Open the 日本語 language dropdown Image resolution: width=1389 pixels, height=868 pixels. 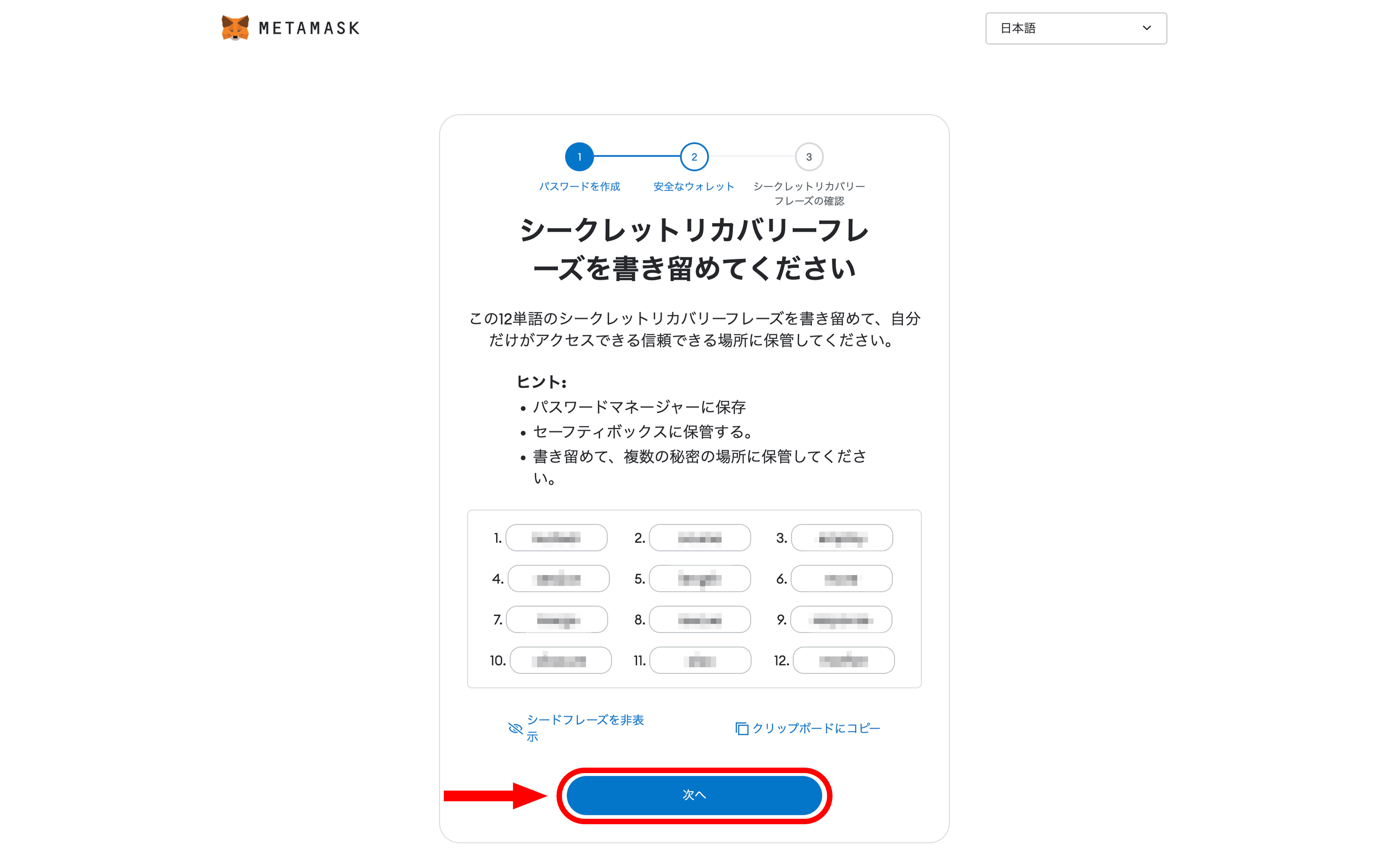(1075, 28)
